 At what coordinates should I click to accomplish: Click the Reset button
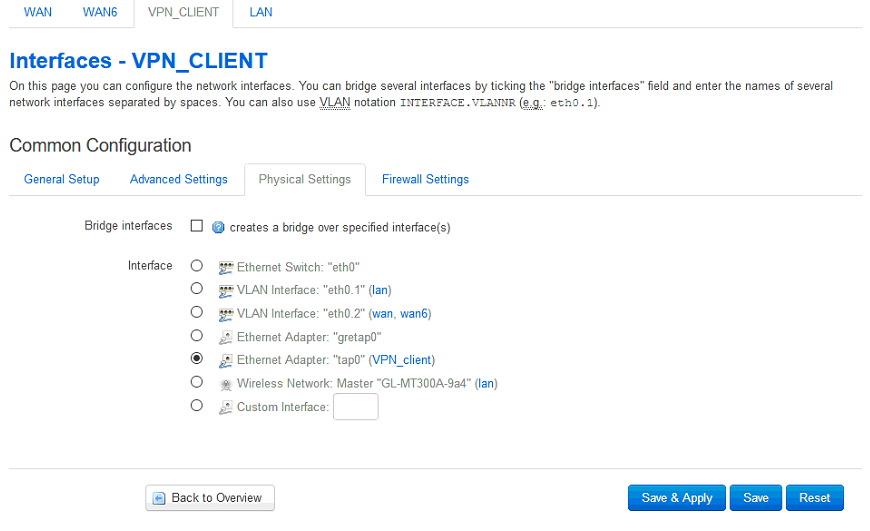815,498
